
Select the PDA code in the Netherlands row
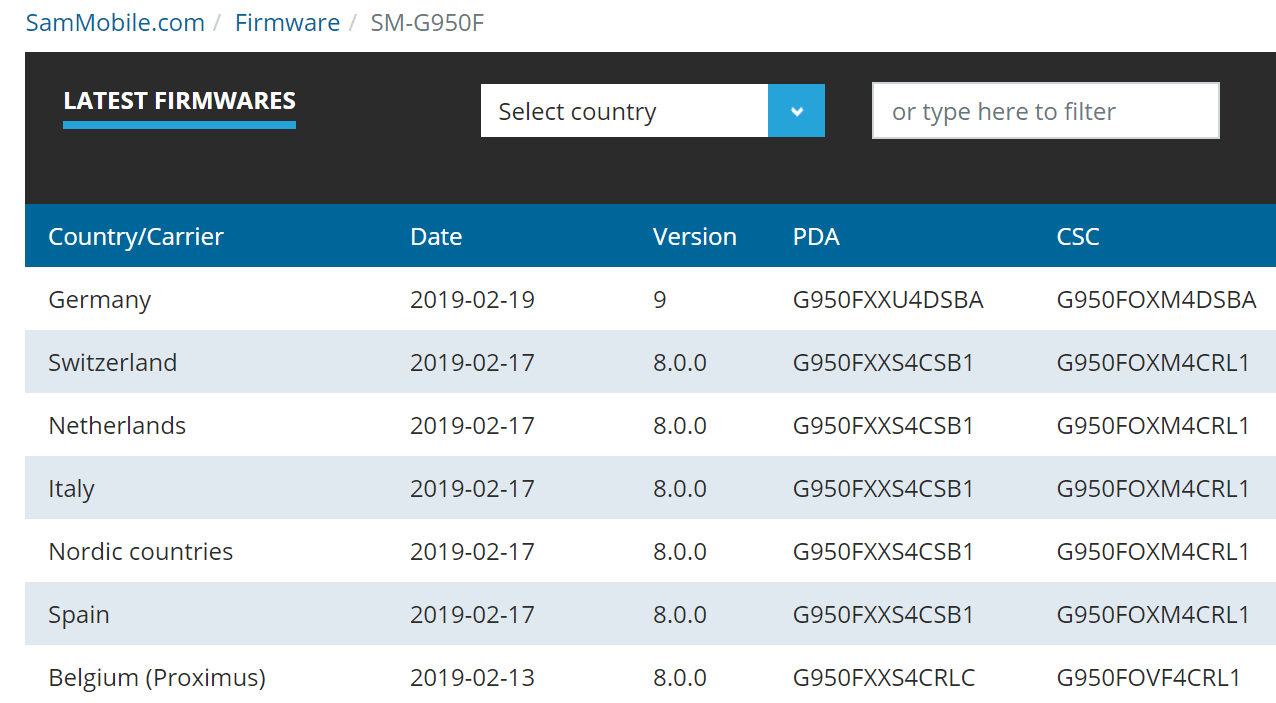883,426
